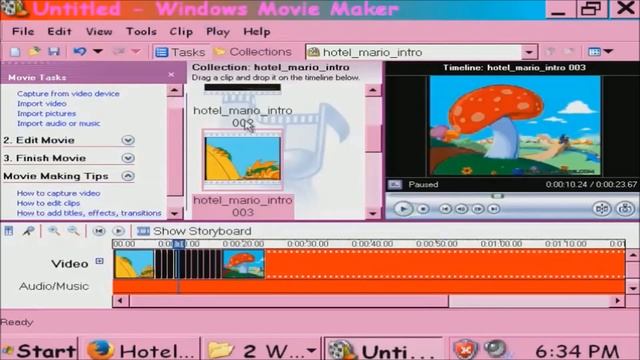The width and height of the screenshot is (640, 360).
Task: Open the Undo history dropdown arrow
Action: (x=98, y=51)
